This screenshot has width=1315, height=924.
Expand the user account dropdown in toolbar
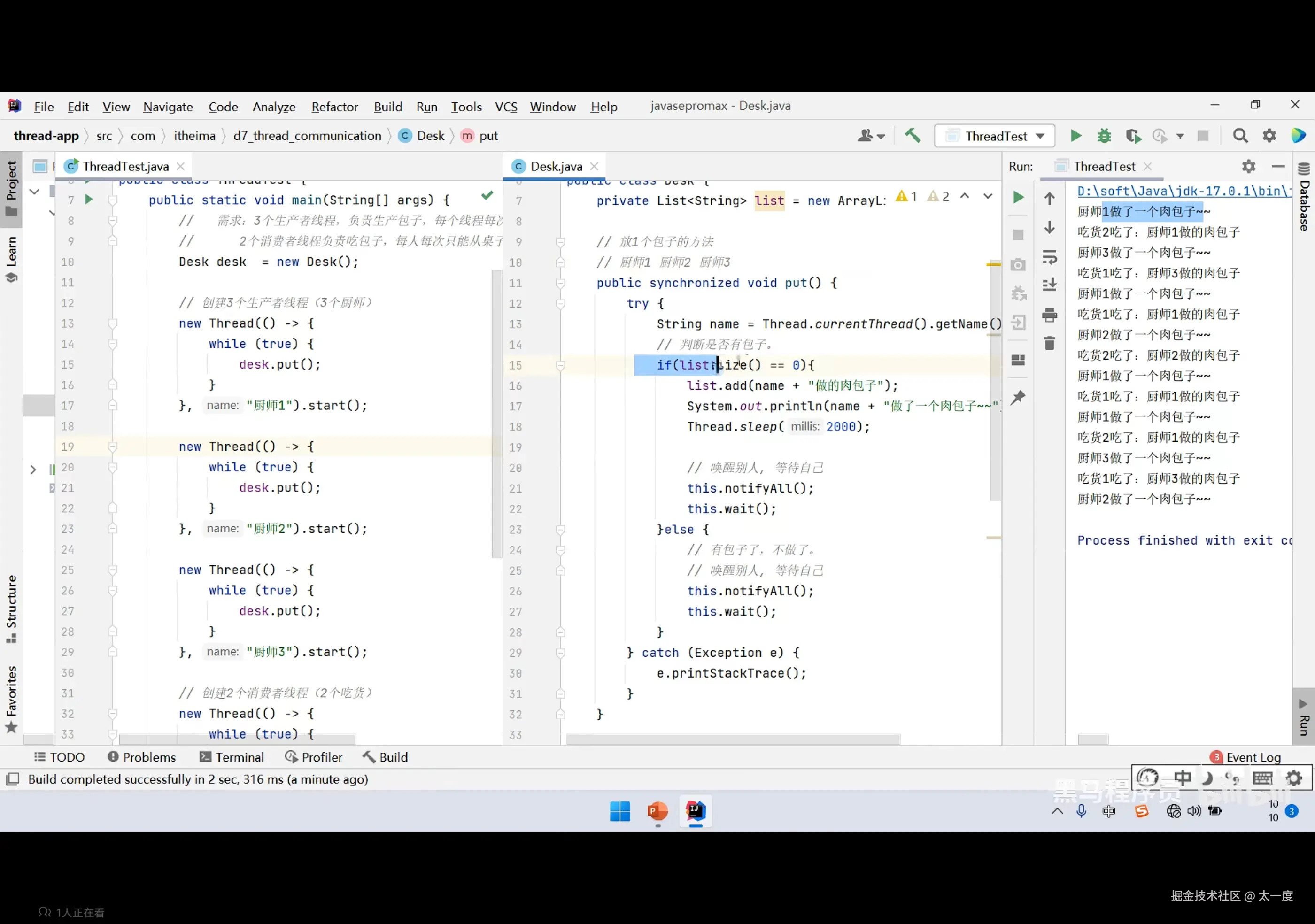(x=871, y=136)
